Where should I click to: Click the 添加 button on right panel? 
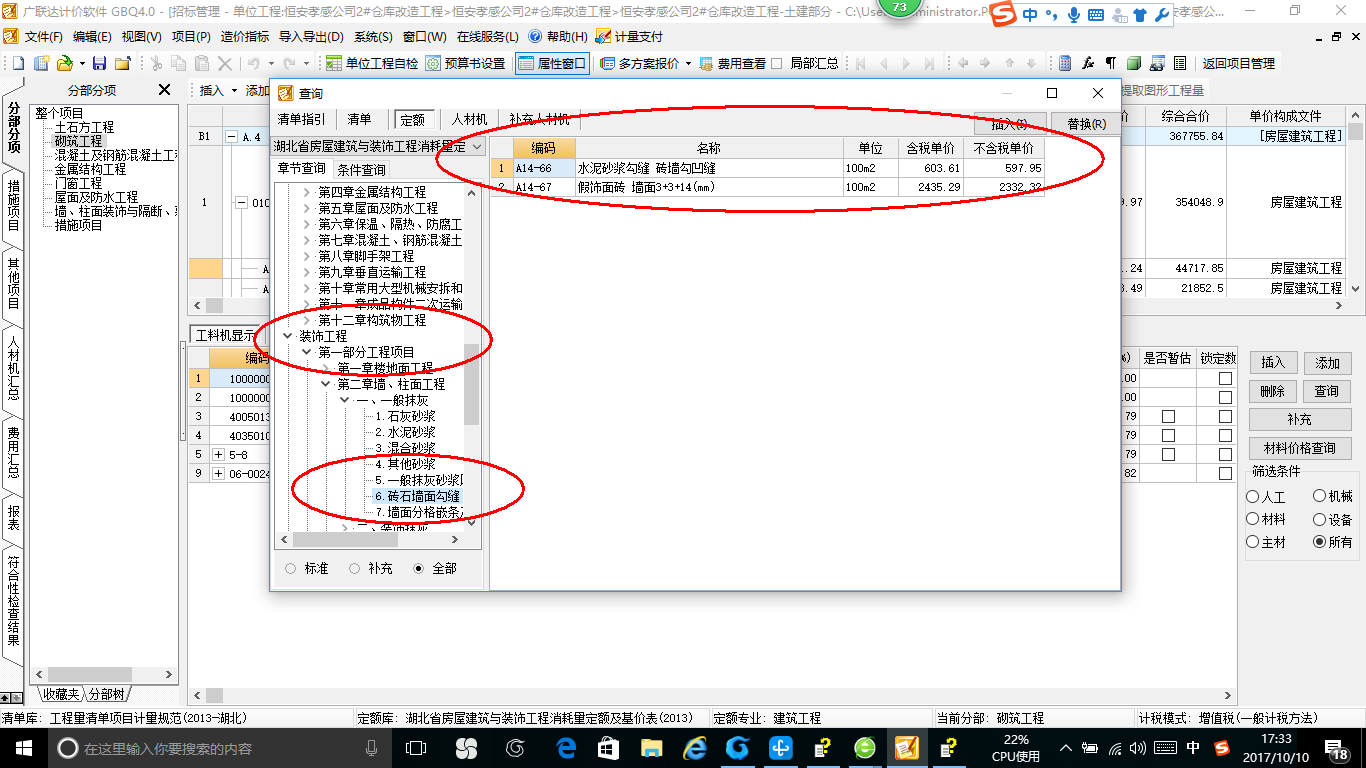pyautogui.click(x=1327, y=363)
